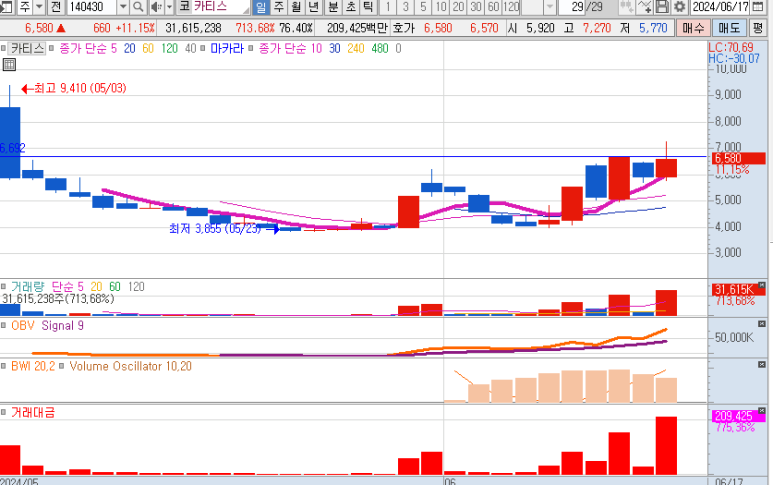
Task: Click the 매수 buy button
Action: [x=693, y=28]
